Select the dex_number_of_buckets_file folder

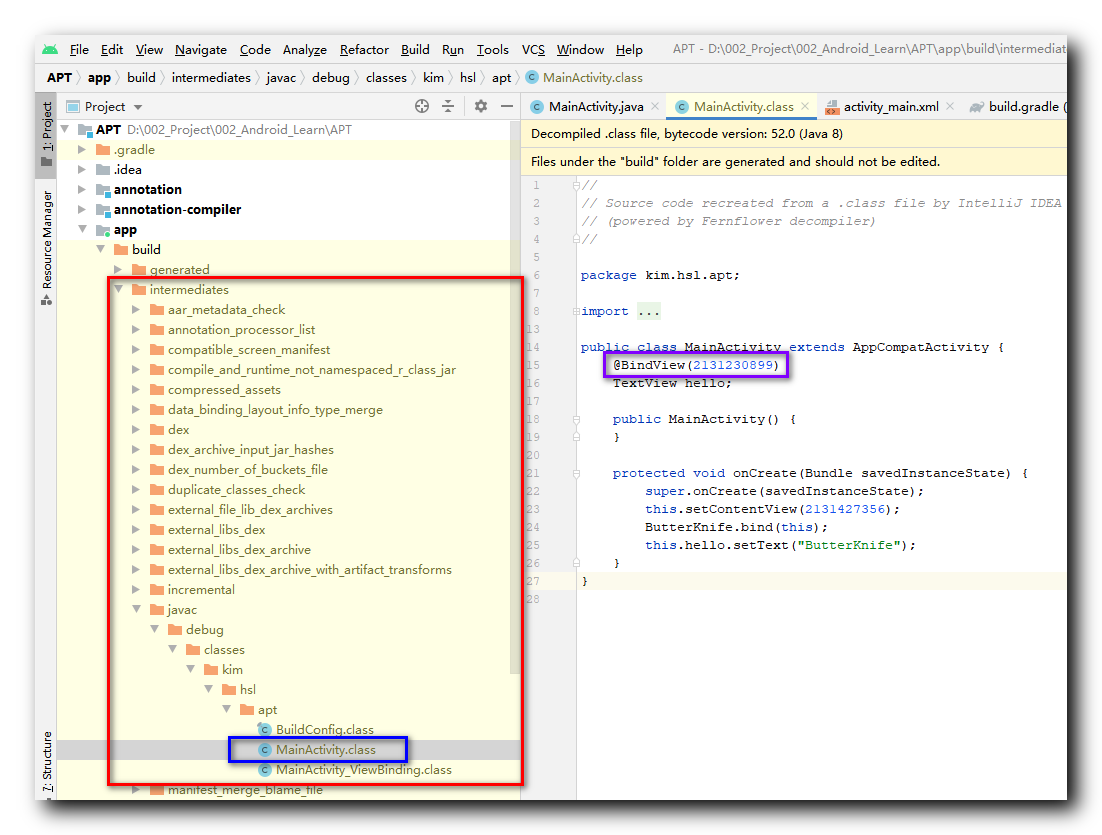click(247, 470)
